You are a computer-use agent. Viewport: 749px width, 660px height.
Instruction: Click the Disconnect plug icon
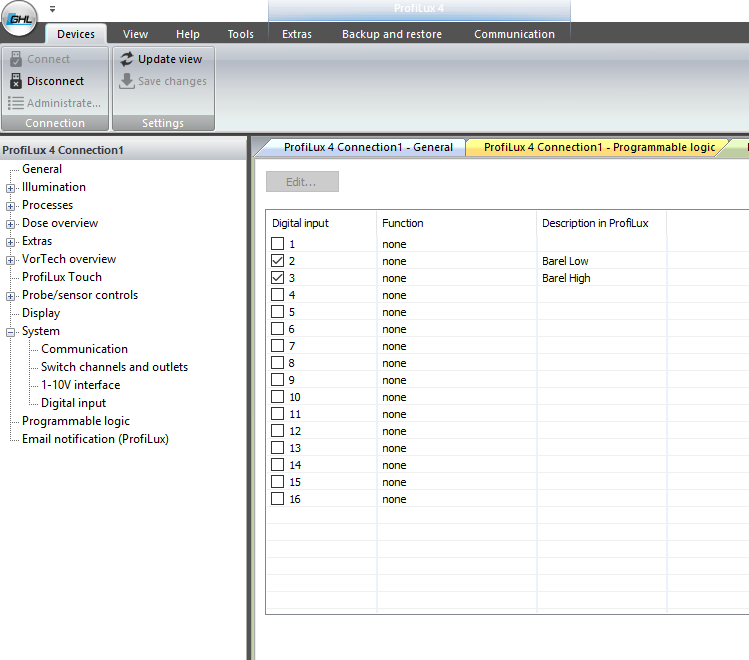coord(16,81)
